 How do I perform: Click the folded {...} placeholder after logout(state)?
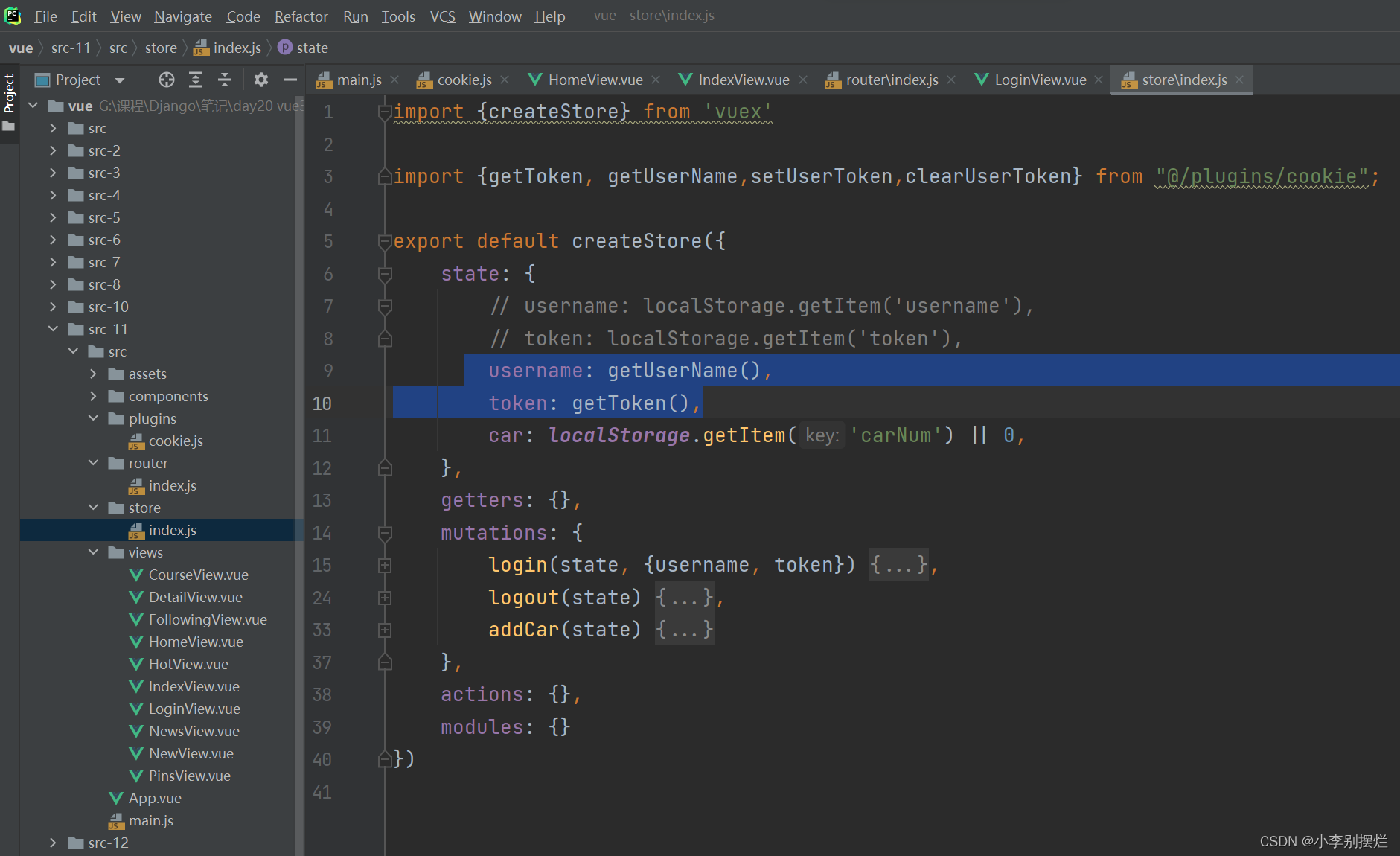(x=685, y=598)
